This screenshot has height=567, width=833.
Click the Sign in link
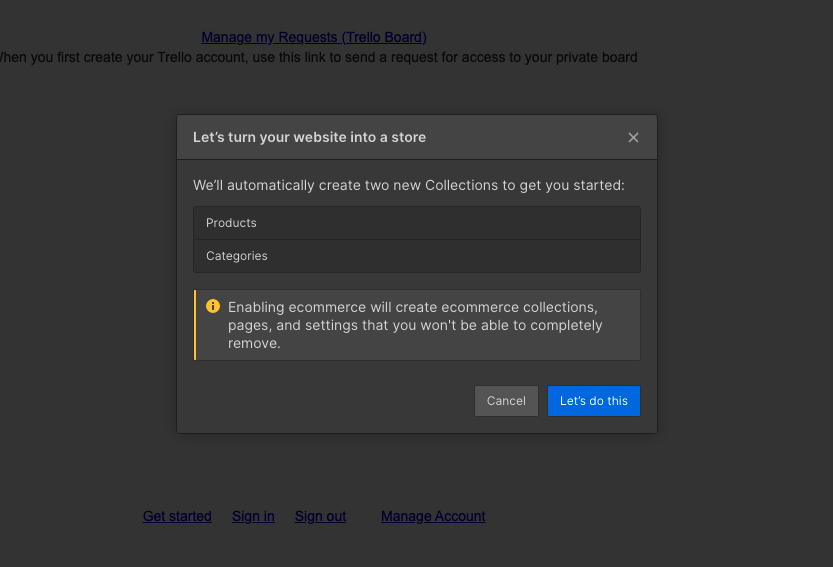pyautogui.click(x=253, y=516)
